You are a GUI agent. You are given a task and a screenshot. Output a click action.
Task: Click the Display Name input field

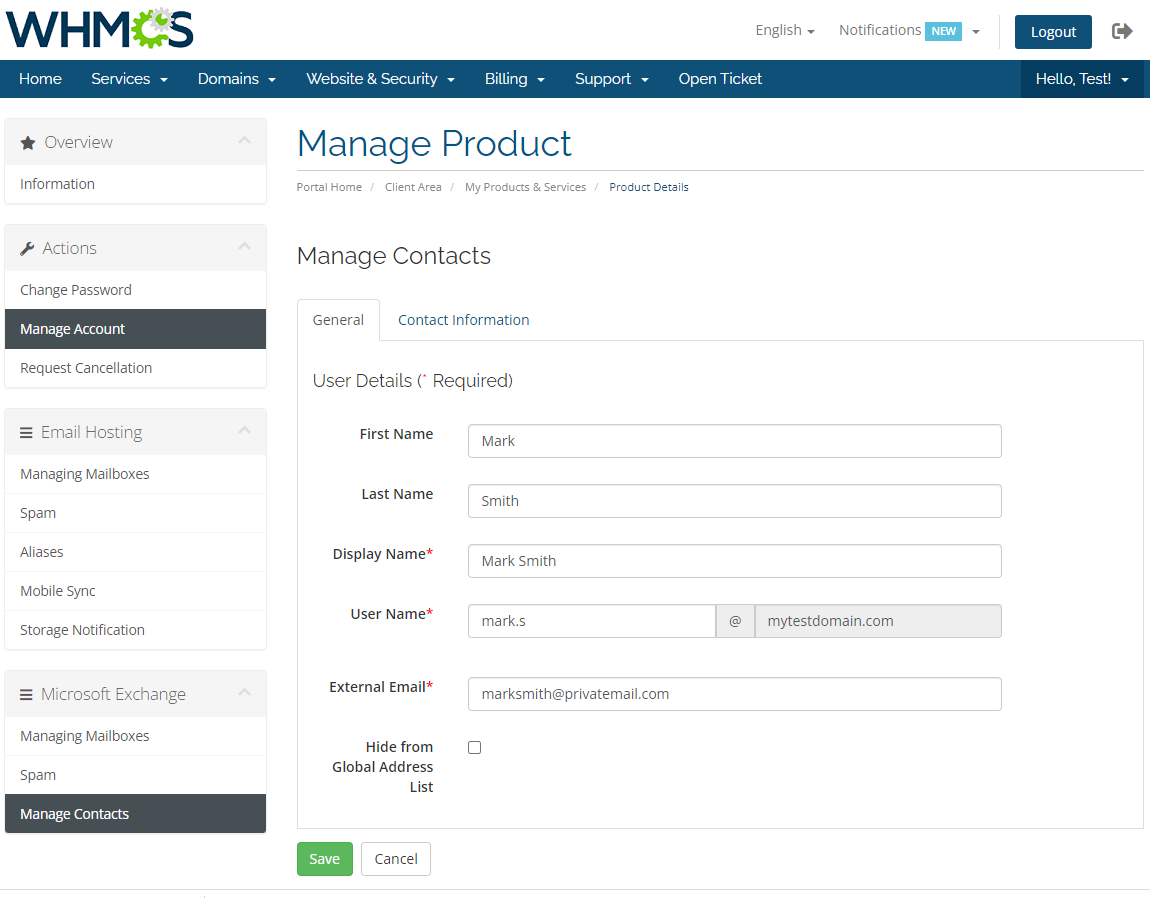point(735,561)
